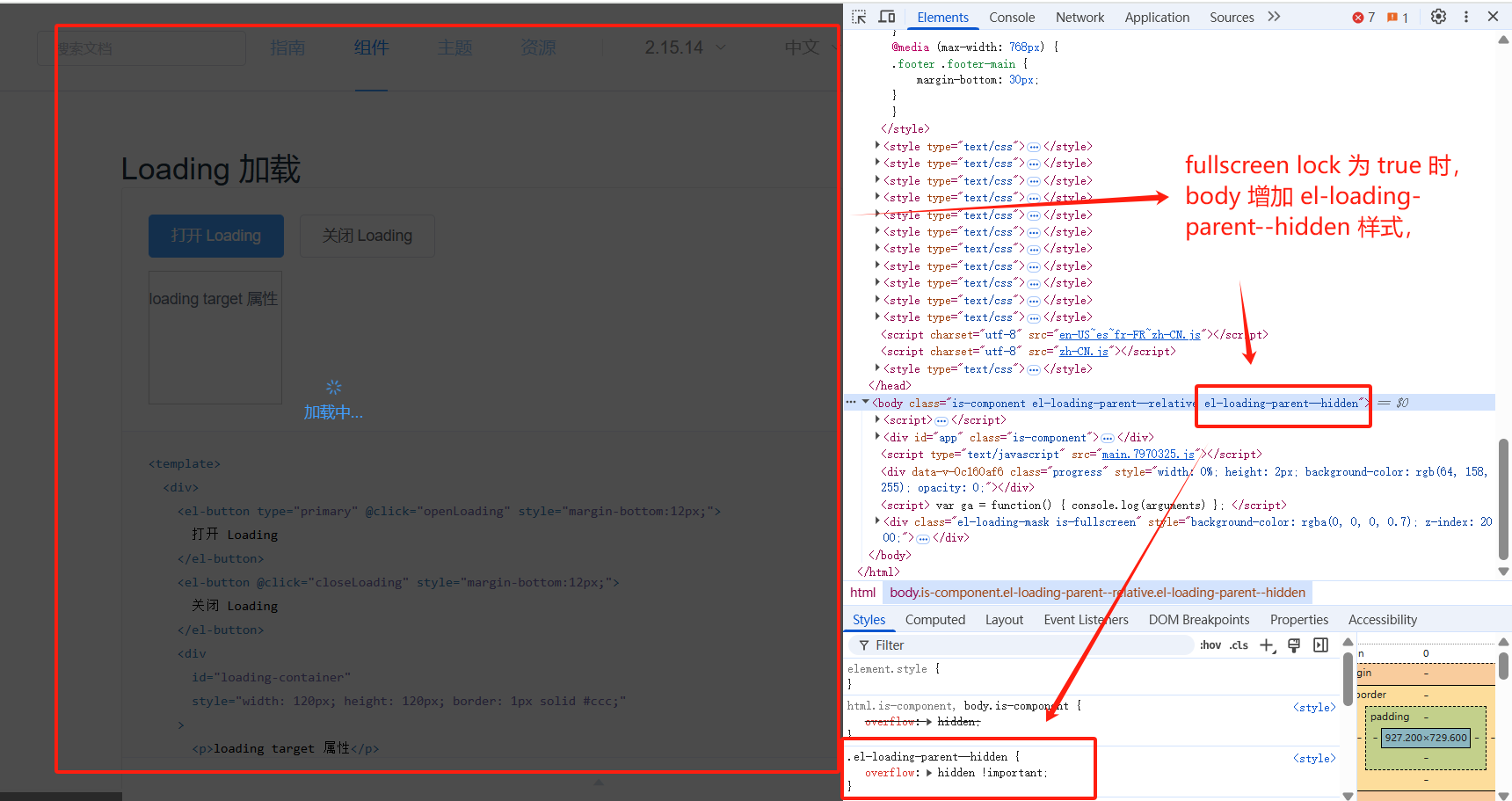Screen dimensions: 1512x801
Task: Switch to the Console tab
Action: click(1012, 17)
